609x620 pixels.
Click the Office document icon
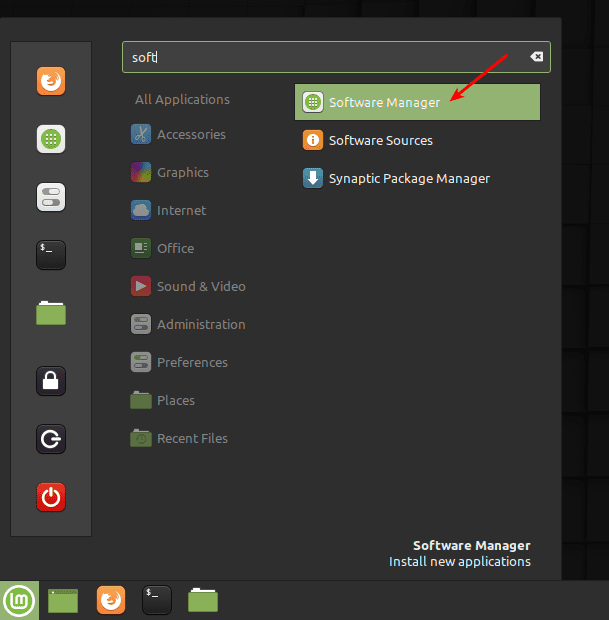coord(141,248)
